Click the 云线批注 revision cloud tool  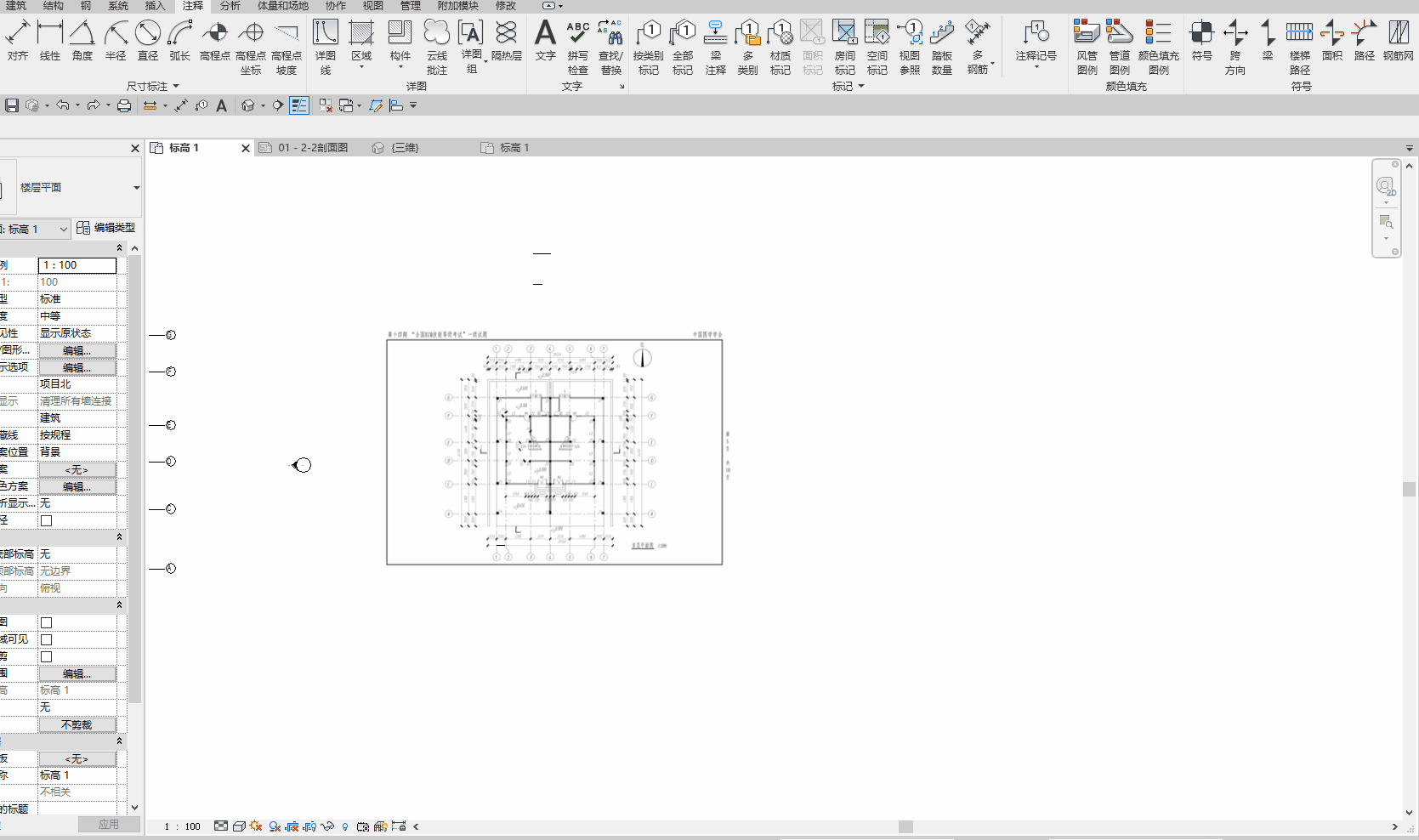(437, 48)
